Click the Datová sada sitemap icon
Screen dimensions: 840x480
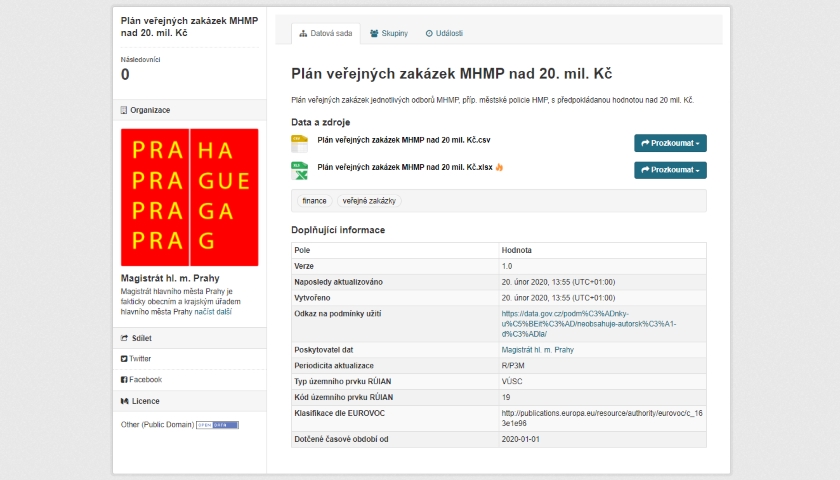coord(303,33)
